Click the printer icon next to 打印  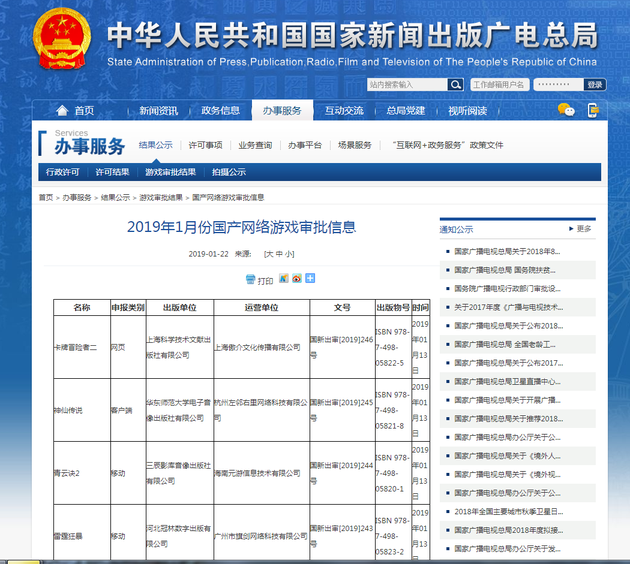point(250,279)
